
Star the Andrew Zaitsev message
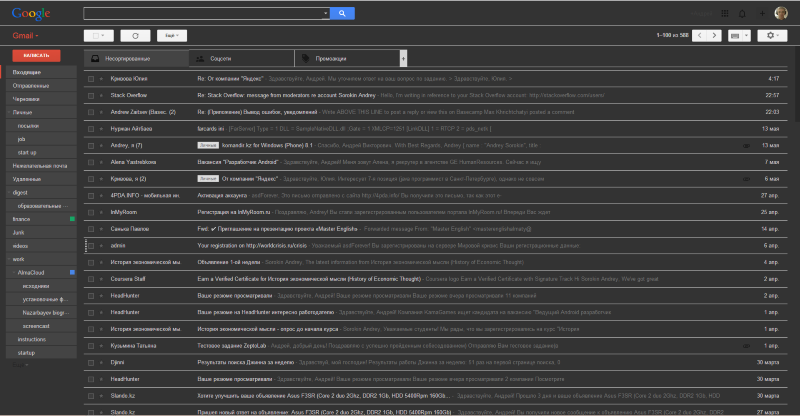101,112
